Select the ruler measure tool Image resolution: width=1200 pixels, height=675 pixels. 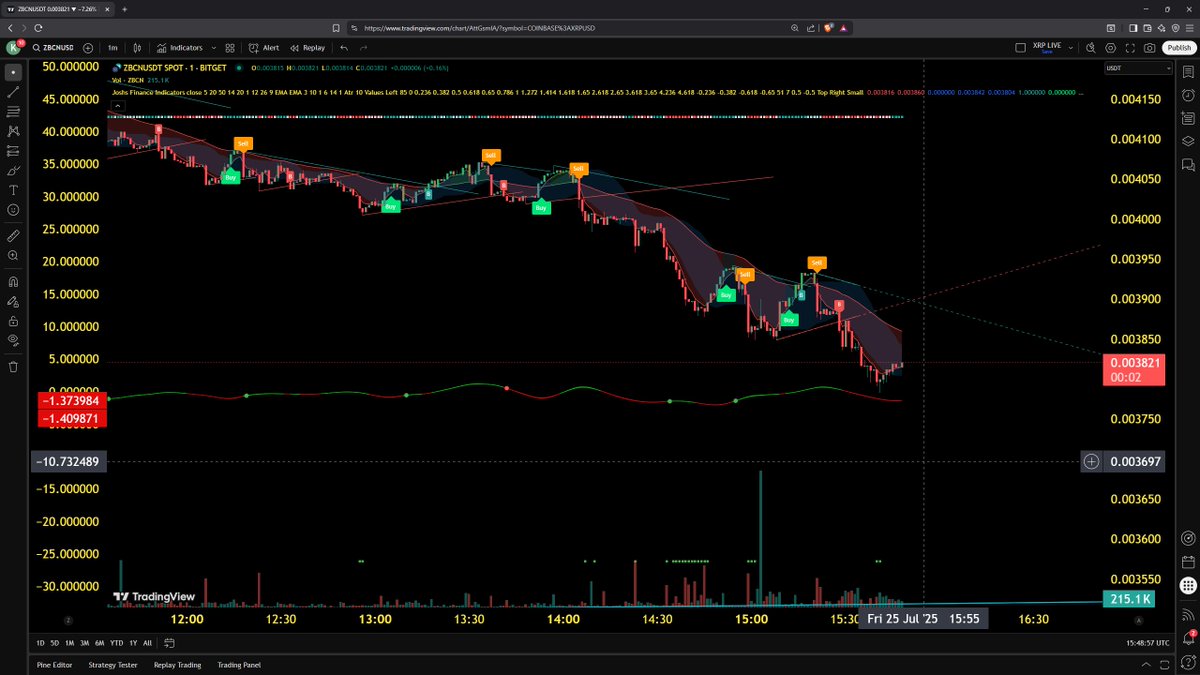pos(13,236)
